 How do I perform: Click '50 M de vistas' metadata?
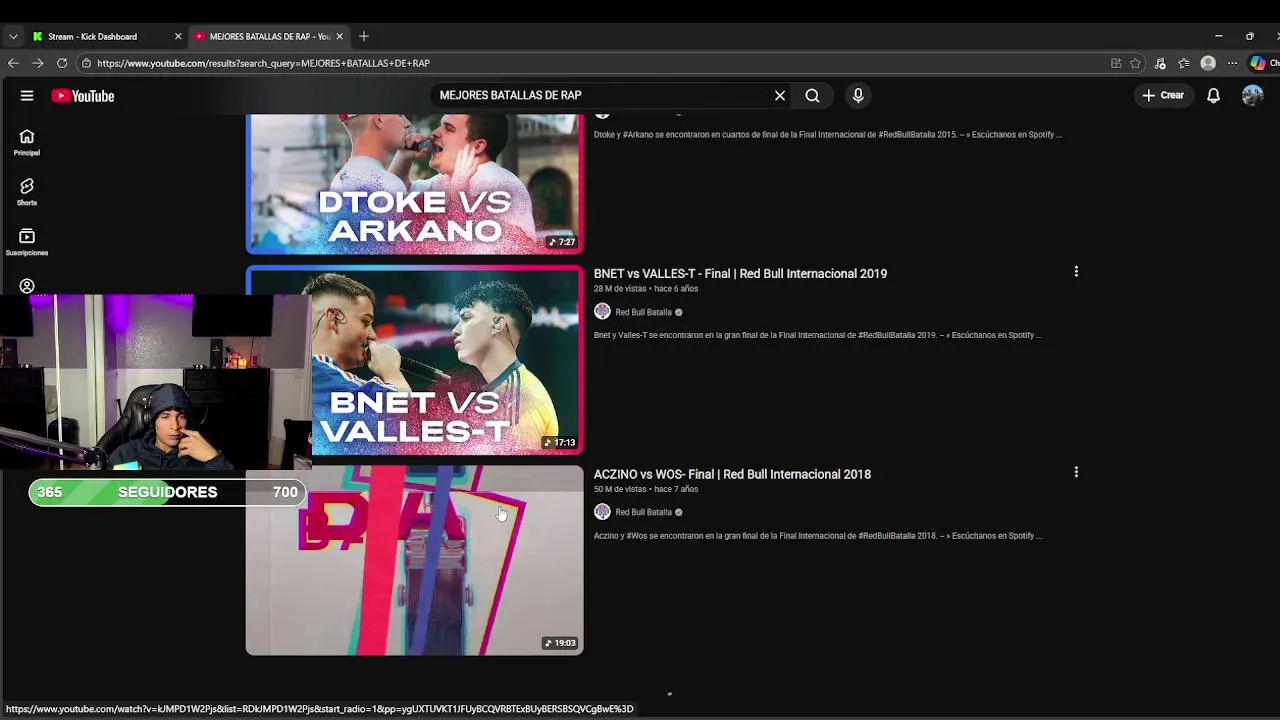620,489
